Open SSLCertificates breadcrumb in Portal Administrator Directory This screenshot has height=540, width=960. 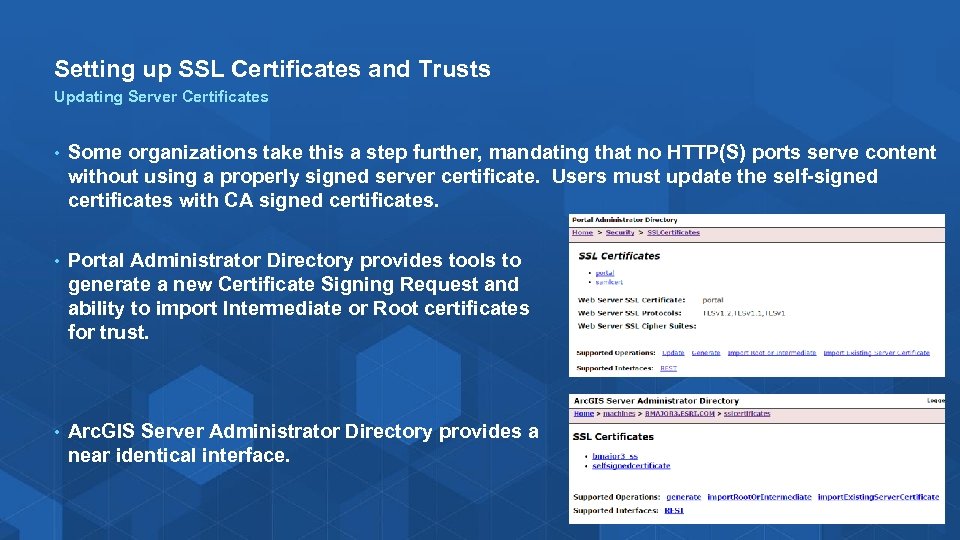click(673, 233)
